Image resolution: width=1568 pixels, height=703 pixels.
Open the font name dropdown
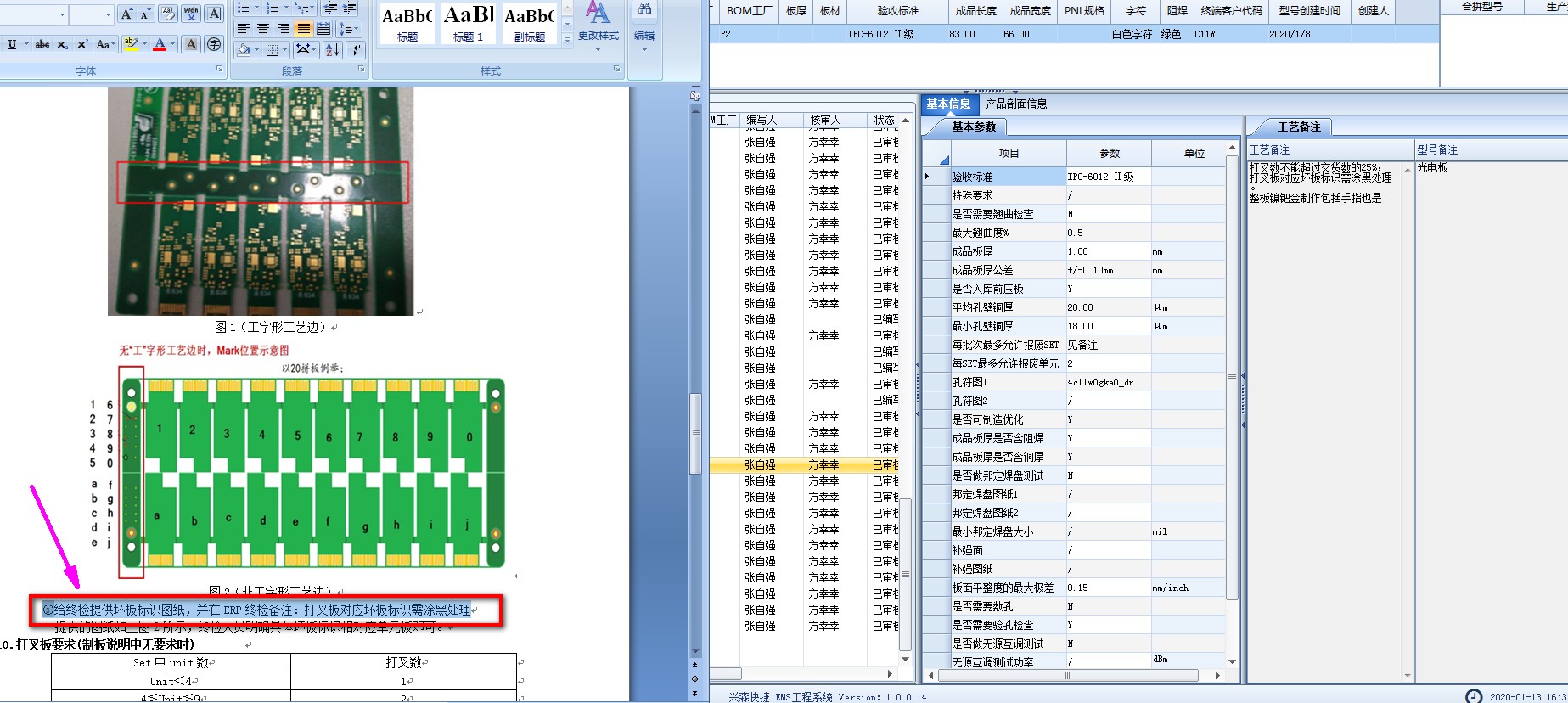click(x=62, y=14)
